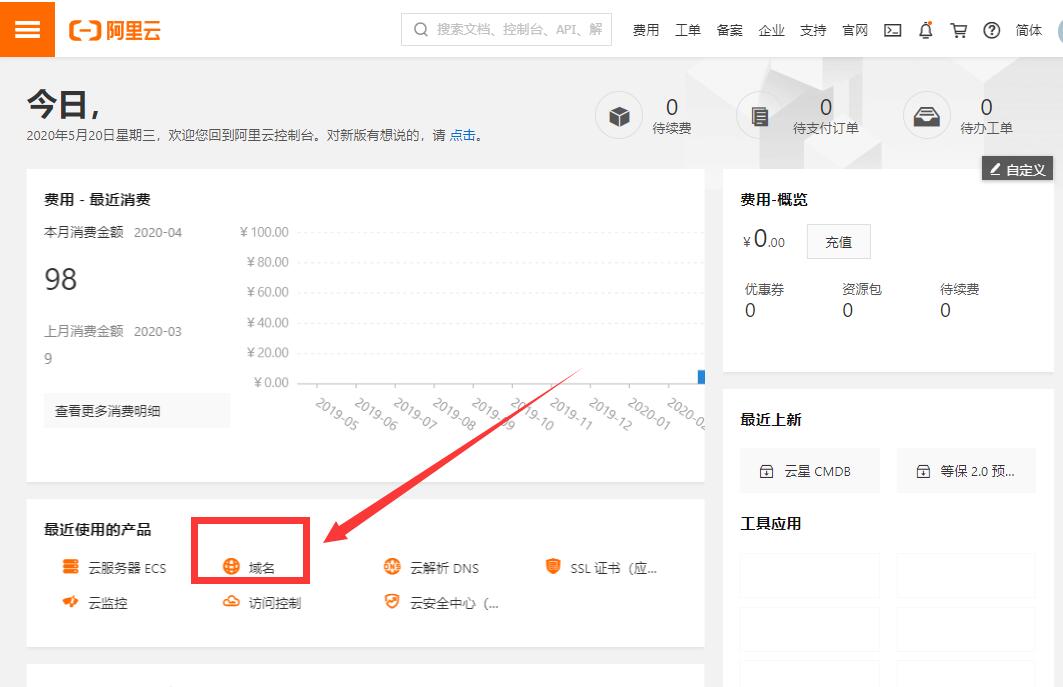Open the notifications bell
Image resolution: width=1063 pixels, height=687 pixels.
pos(925,30)
